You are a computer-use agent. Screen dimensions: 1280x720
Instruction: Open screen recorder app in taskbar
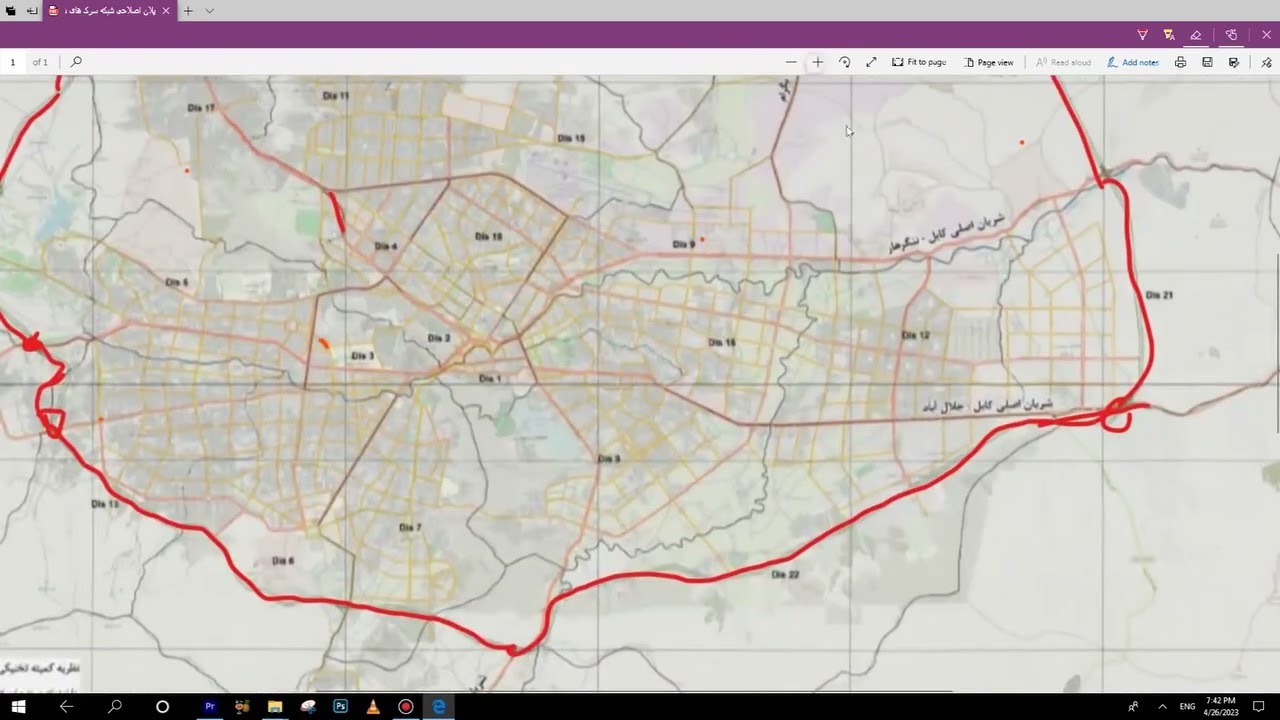(x=405, y=706)
